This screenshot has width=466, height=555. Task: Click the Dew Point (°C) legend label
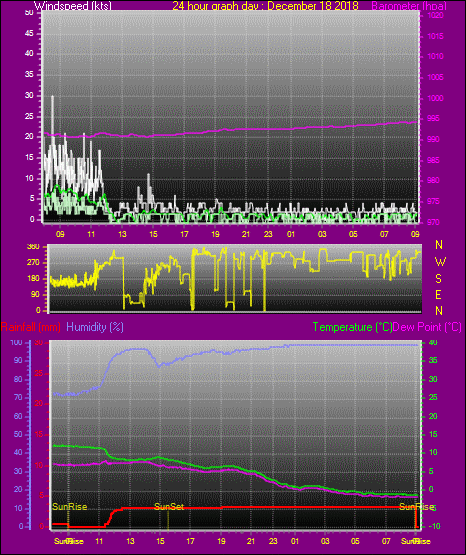coord(427,327)
